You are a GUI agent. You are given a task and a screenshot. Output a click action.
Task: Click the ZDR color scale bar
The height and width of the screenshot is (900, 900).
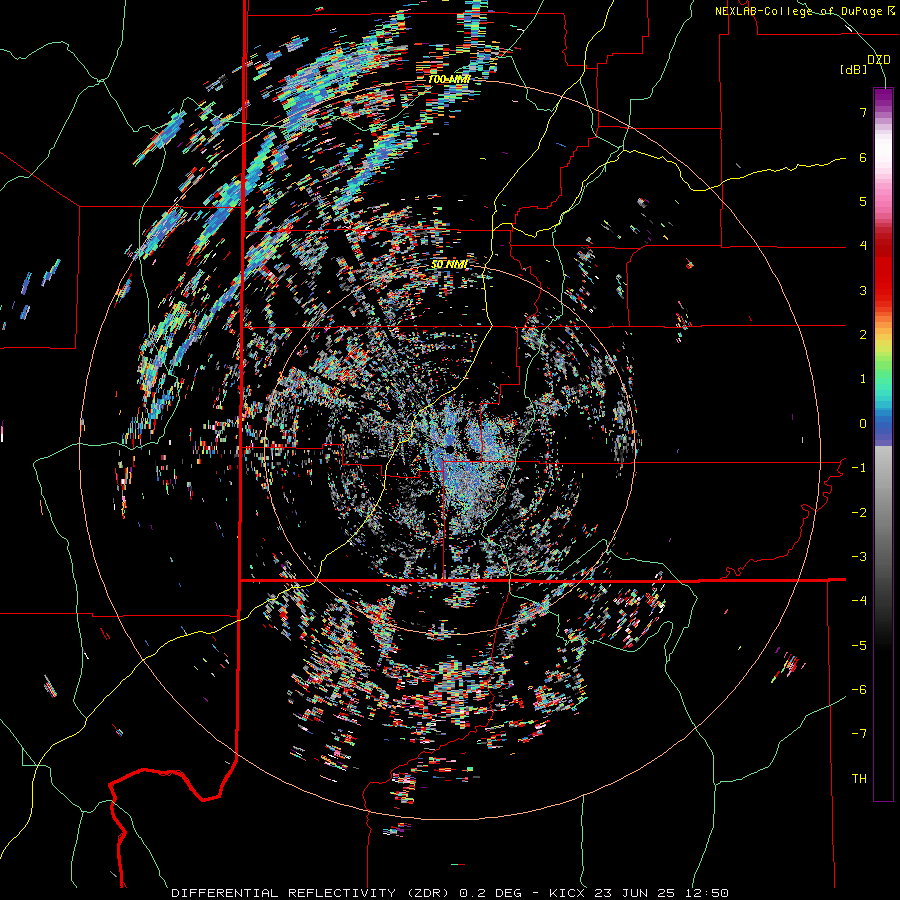[x=883, y=444]
